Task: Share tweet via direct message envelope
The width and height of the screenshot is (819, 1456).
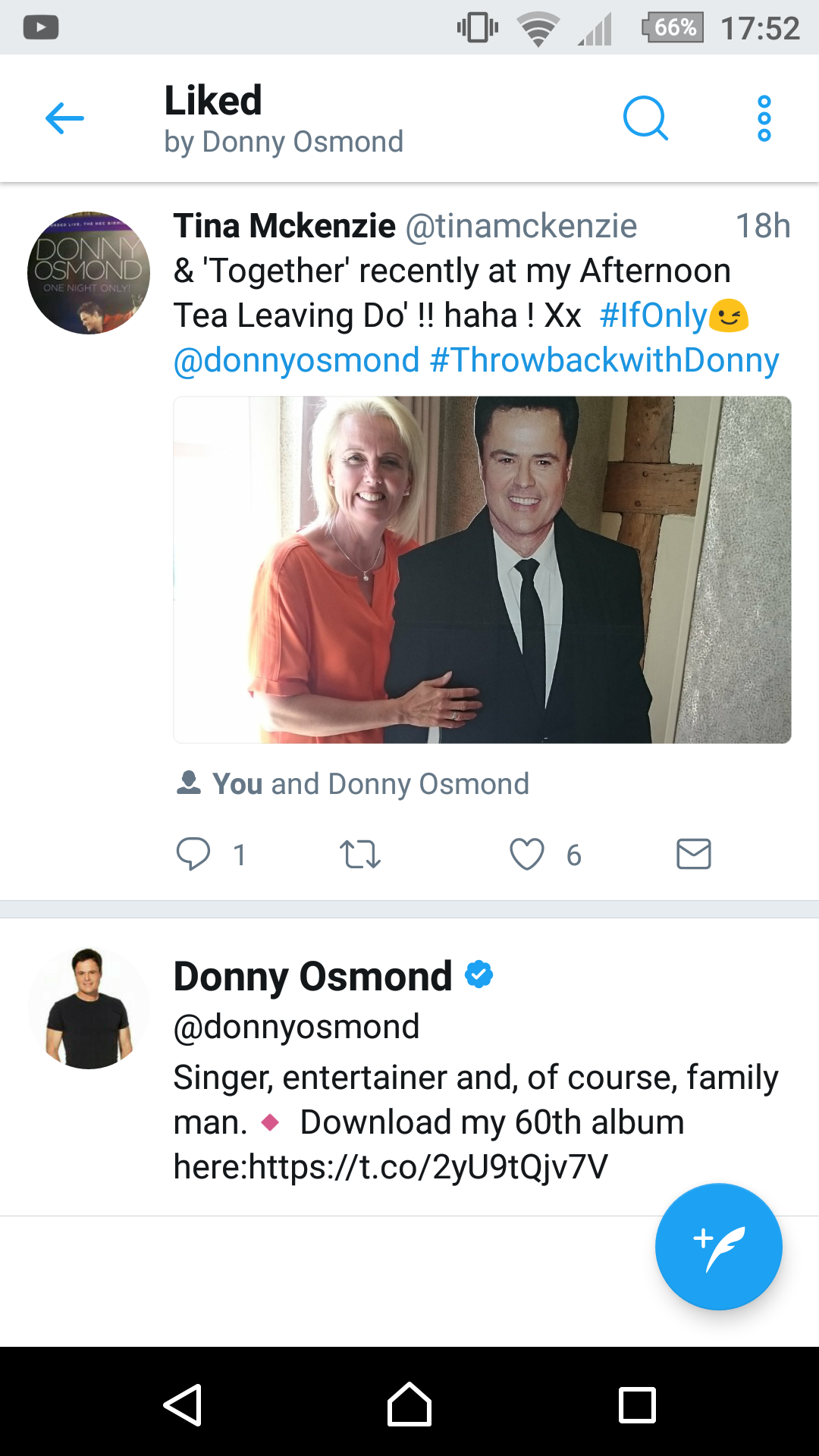Action: 693,854
